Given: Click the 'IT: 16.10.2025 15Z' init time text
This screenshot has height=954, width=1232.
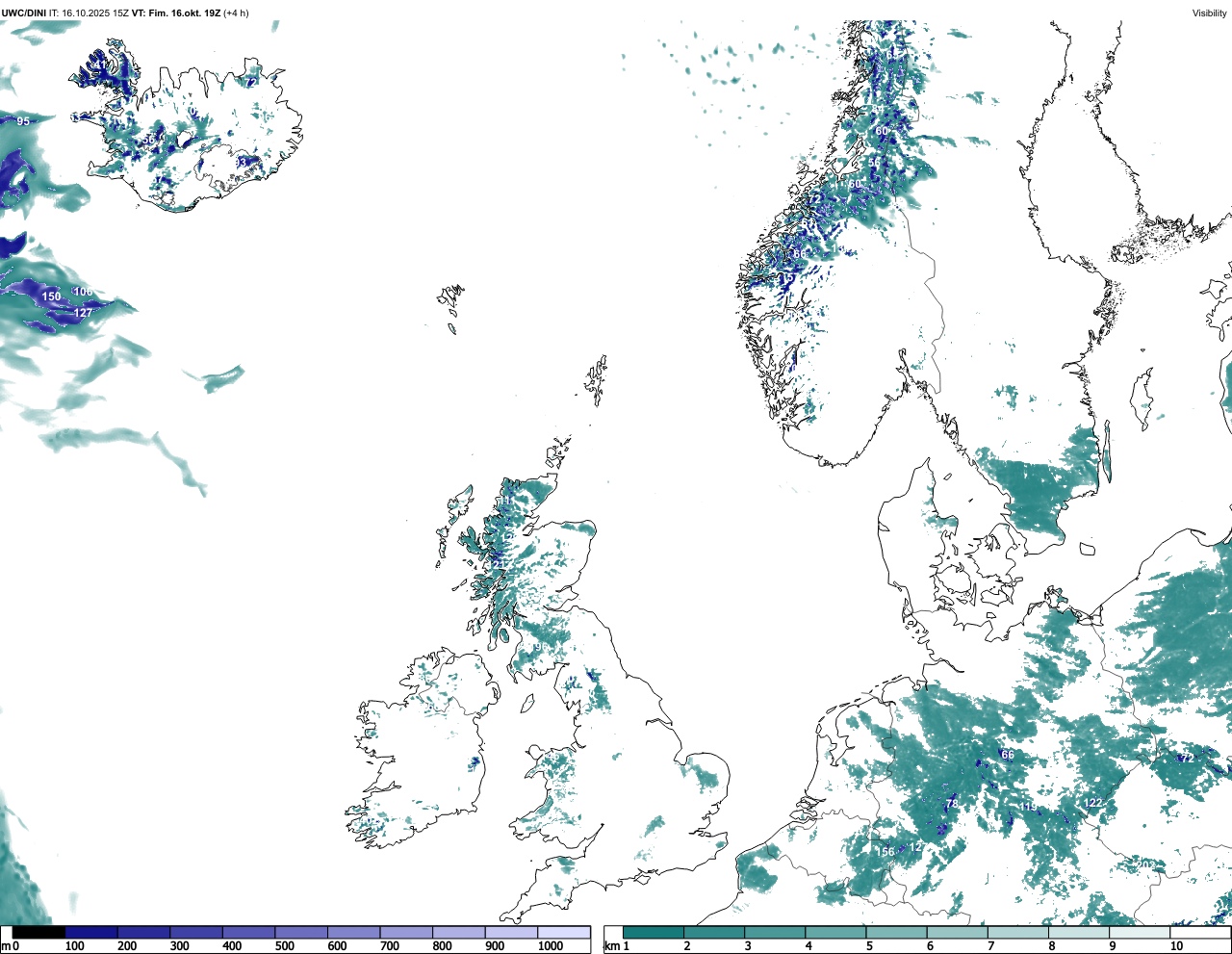Looking at the screenshot, I should pyautogui.click(x=88, y=13).
